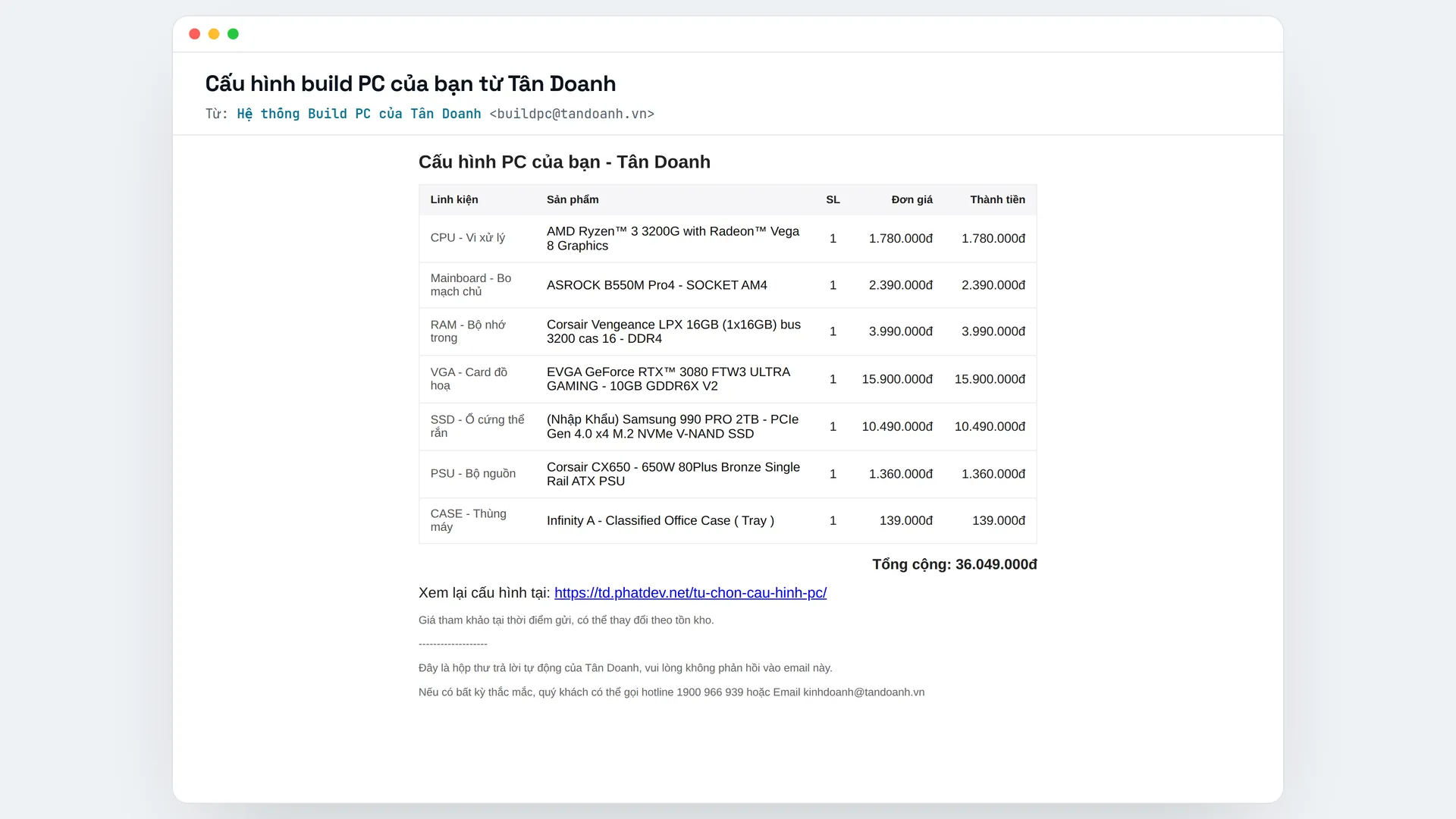Click the 'Tổng cộng: 36.049.000đ' total line

[x=955, y=564]
